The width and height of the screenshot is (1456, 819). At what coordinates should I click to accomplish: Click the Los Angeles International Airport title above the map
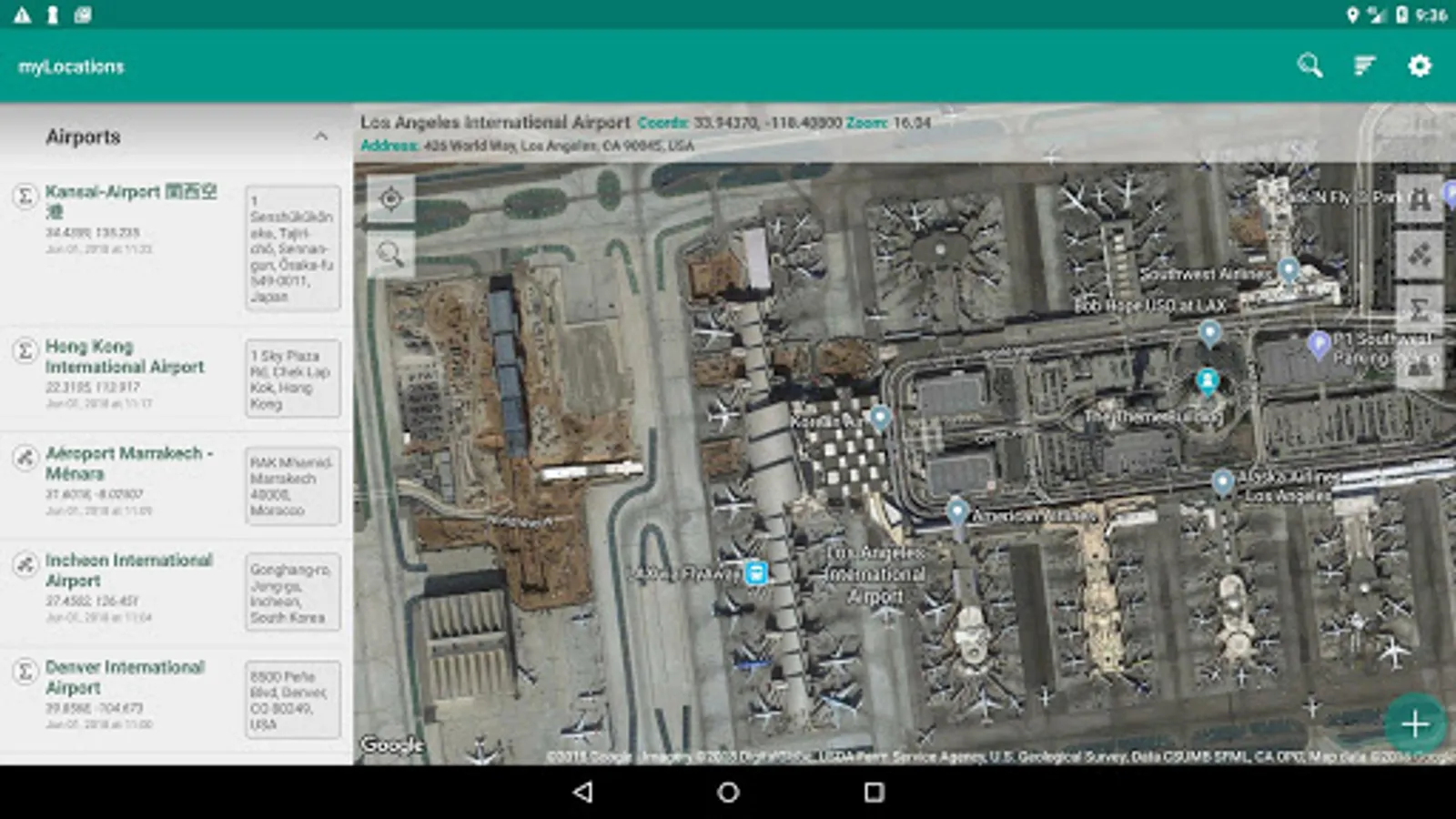point(495,122)
